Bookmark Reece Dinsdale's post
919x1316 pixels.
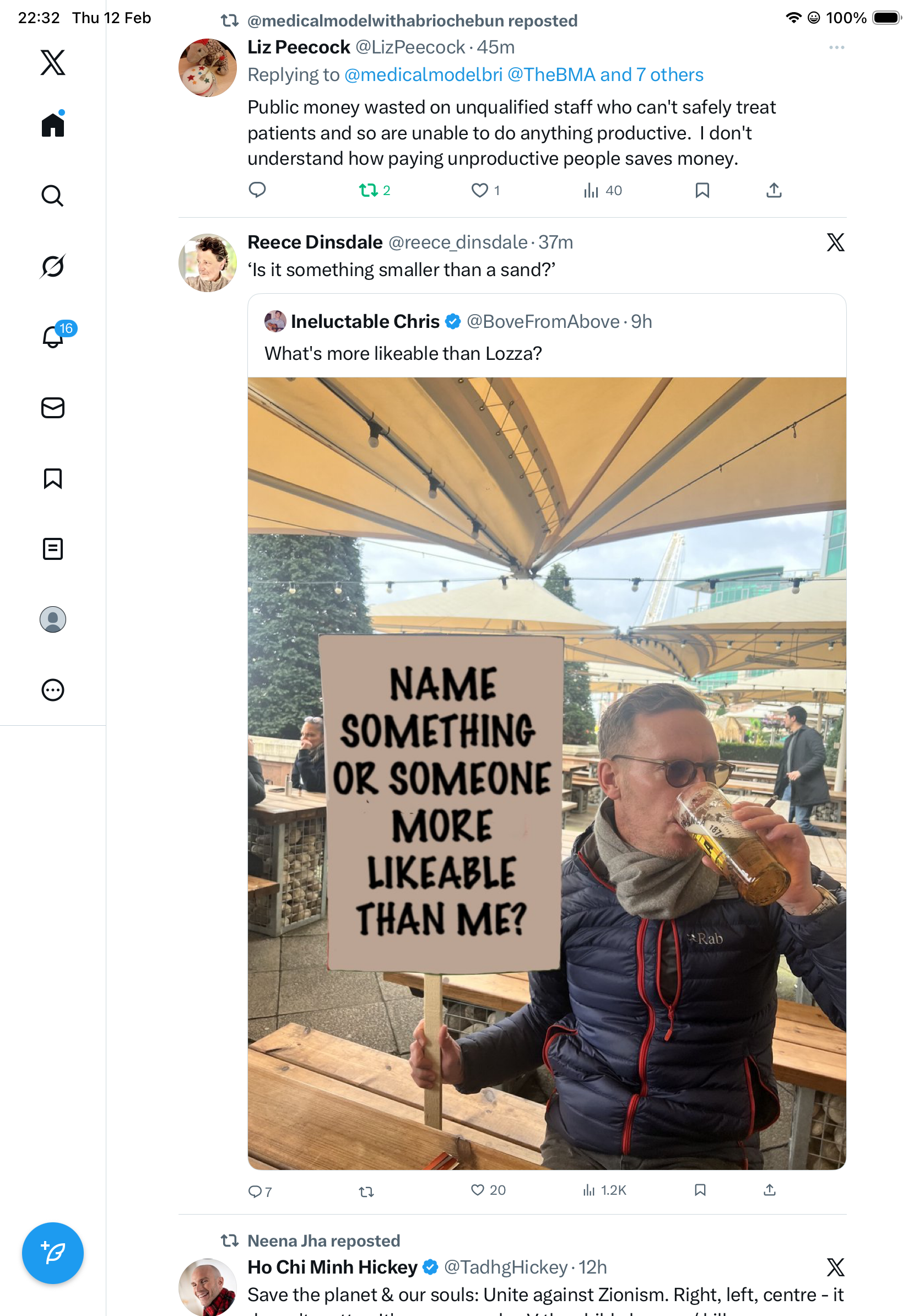coord(700,1190)
